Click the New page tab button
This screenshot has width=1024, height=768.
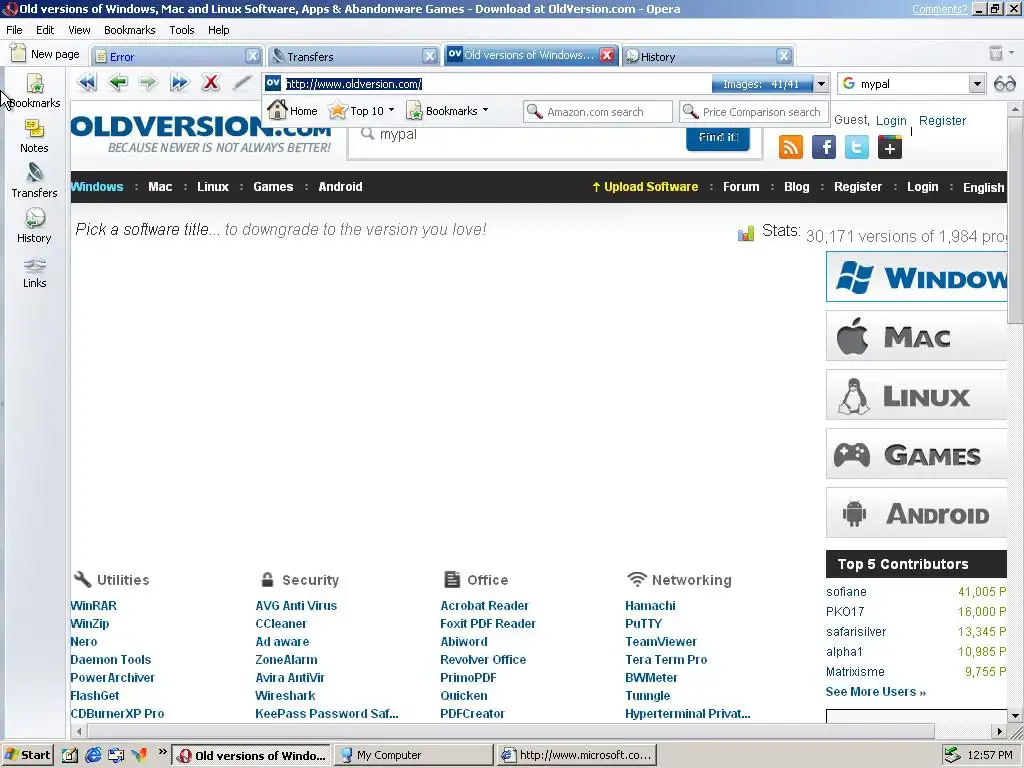click(45, 54)
